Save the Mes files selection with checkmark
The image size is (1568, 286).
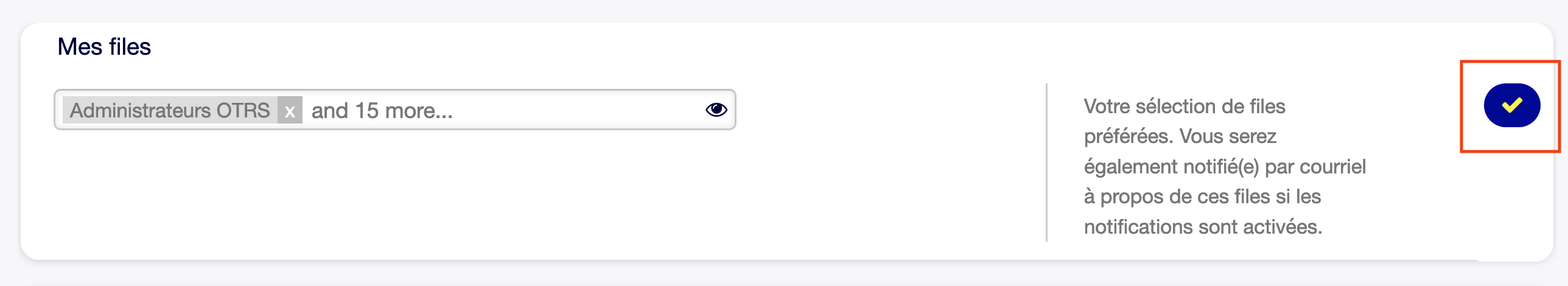1511,105
